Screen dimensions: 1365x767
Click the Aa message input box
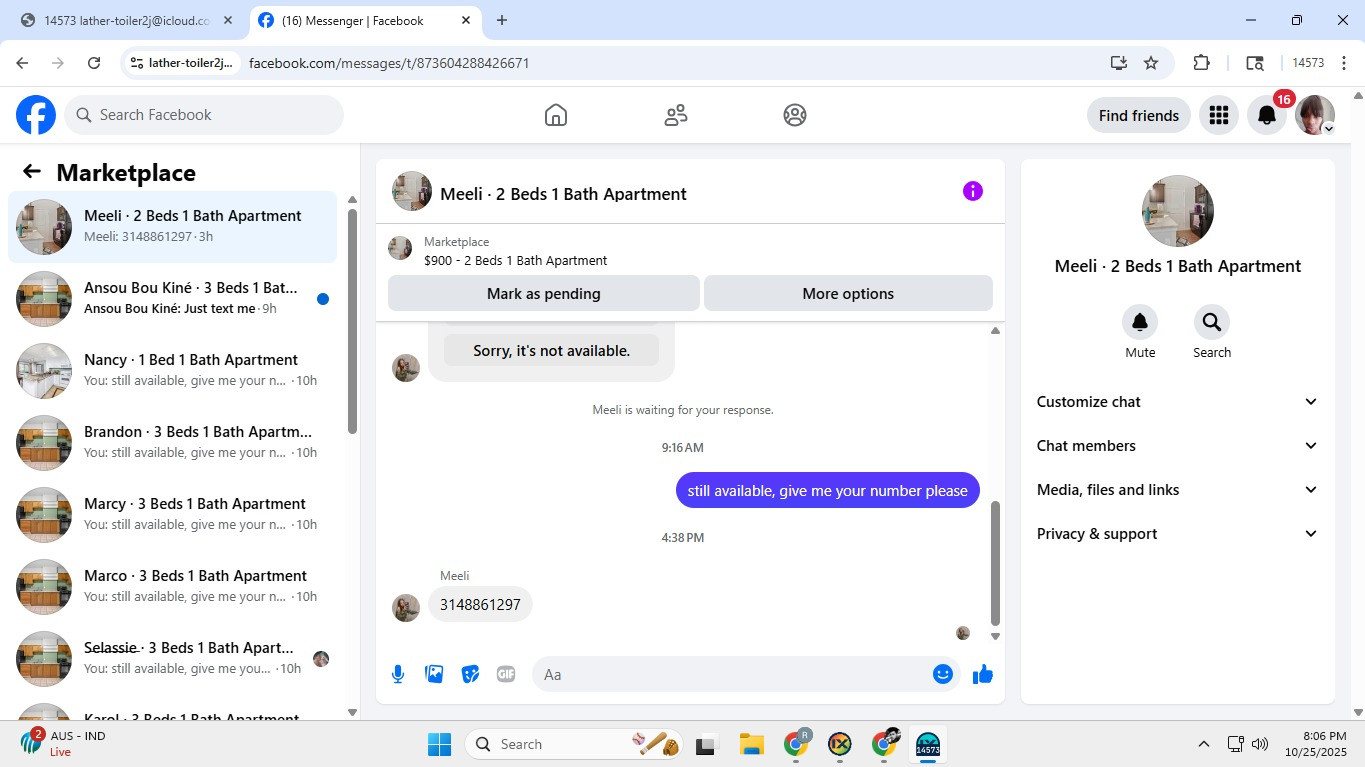click(730, 674)
